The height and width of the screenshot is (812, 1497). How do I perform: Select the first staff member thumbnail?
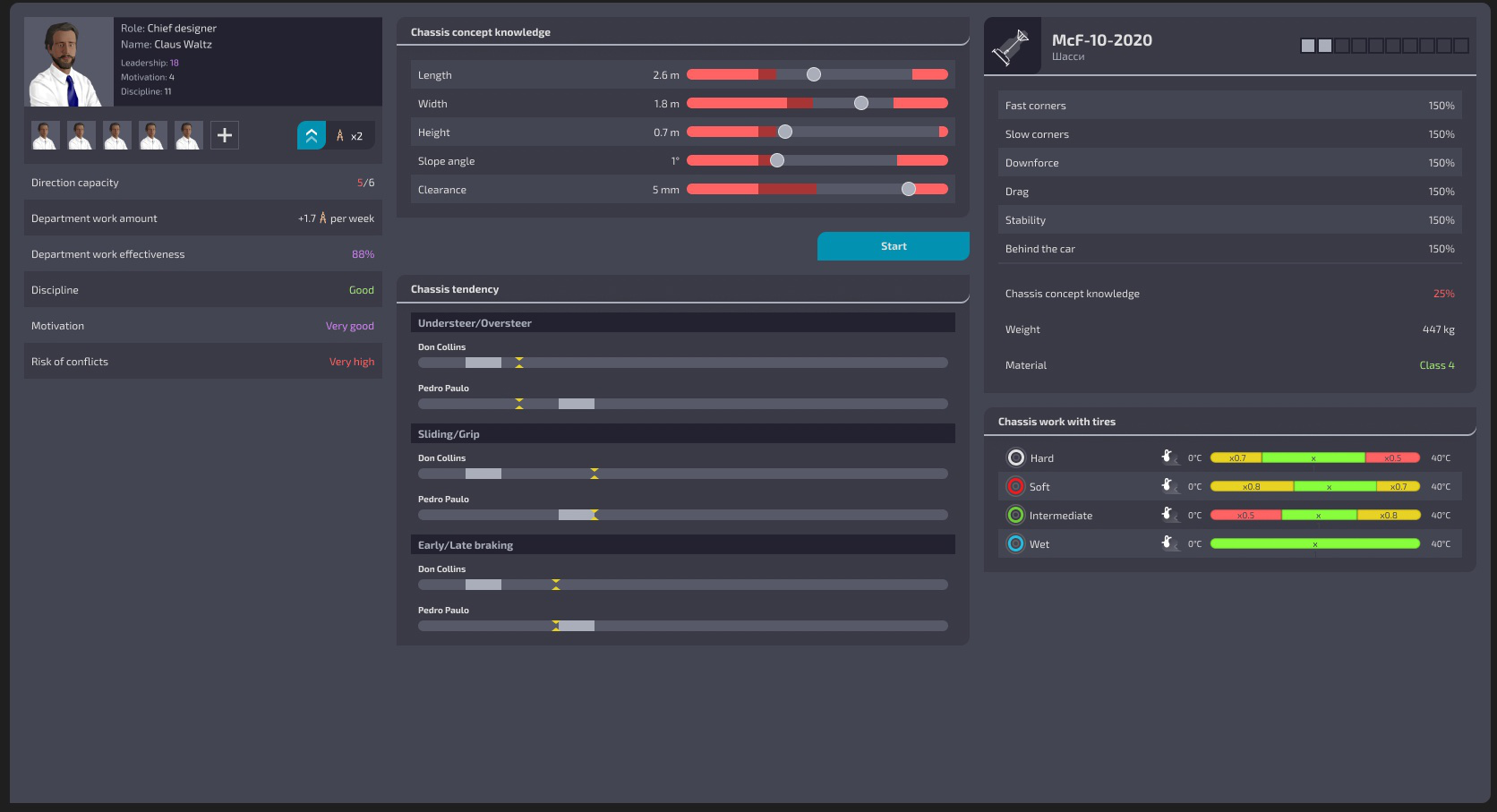tap(46, 135)
